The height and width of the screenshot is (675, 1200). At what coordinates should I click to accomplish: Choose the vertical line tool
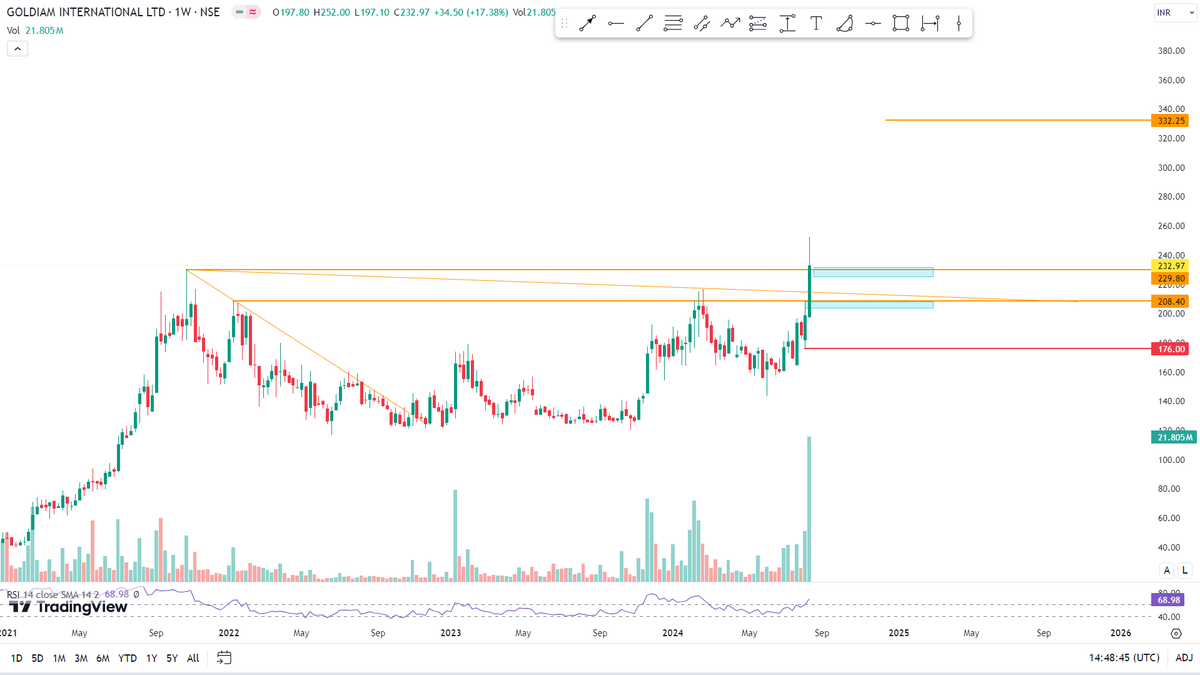click(x=958, y=23)
